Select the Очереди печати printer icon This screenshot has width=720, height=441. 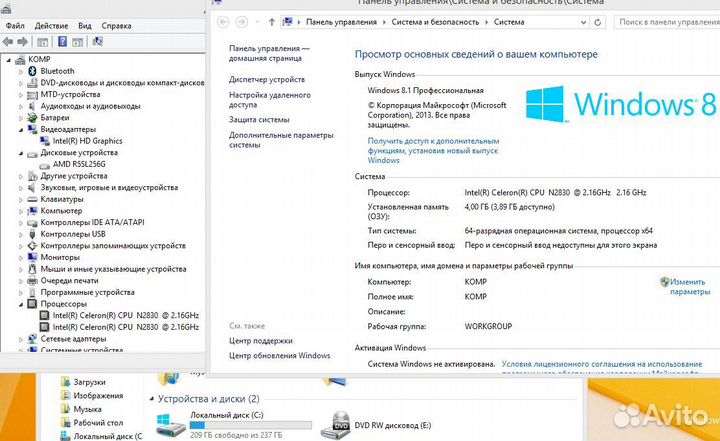coord(32,281)
